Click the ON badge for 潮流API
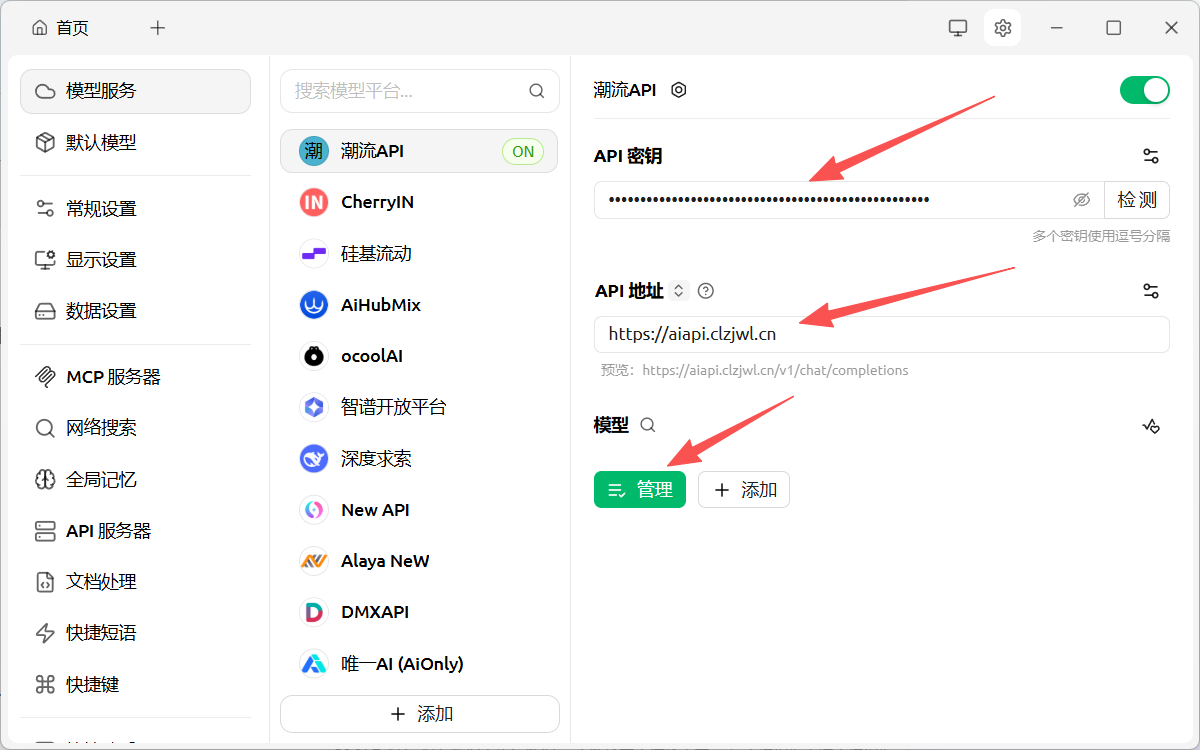Image resolution: width=1200 pixels, height=750 pixels. coord(523,152)
